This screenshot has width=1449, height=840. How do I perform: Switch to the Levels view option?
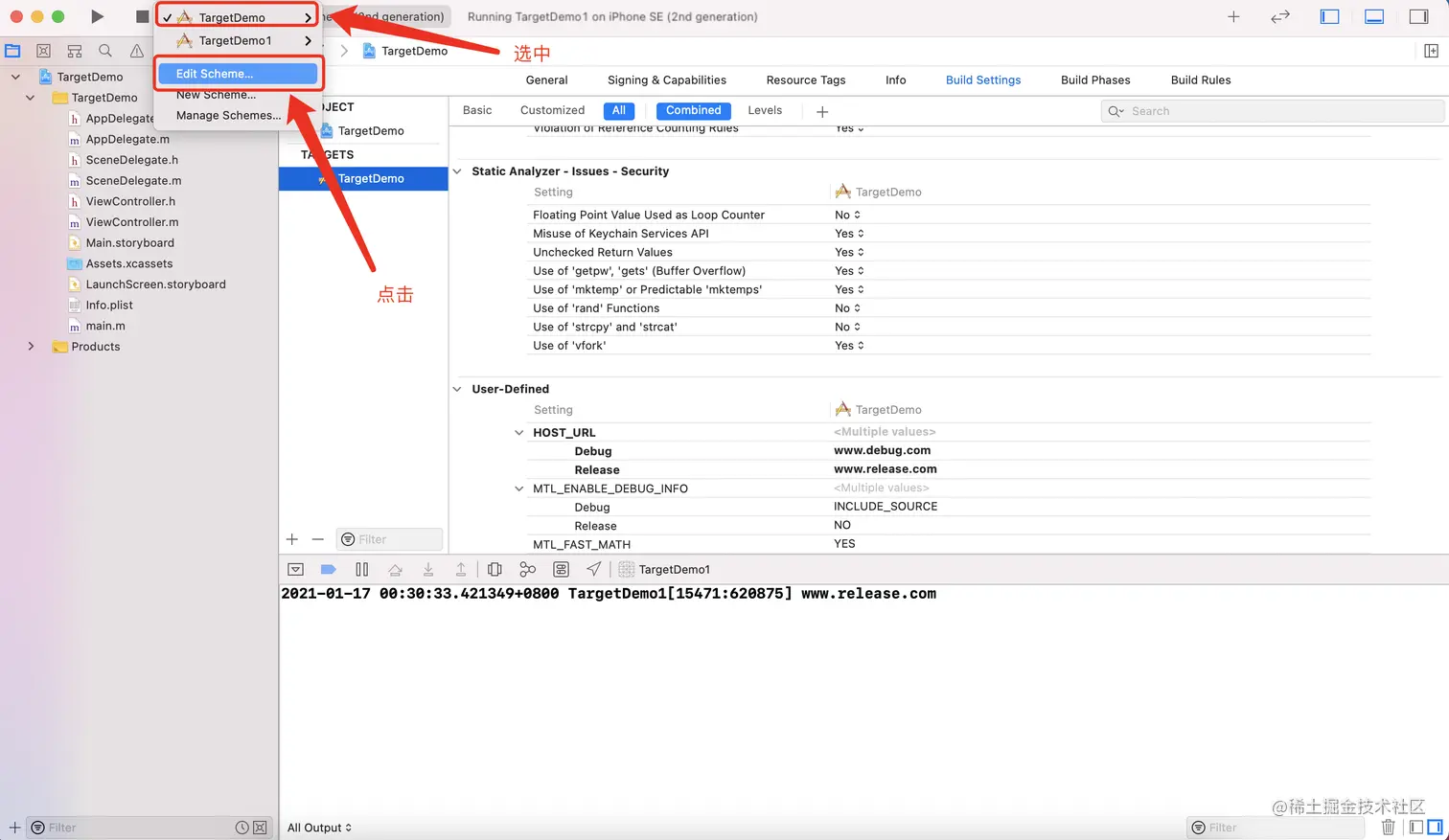click(765, 110)
